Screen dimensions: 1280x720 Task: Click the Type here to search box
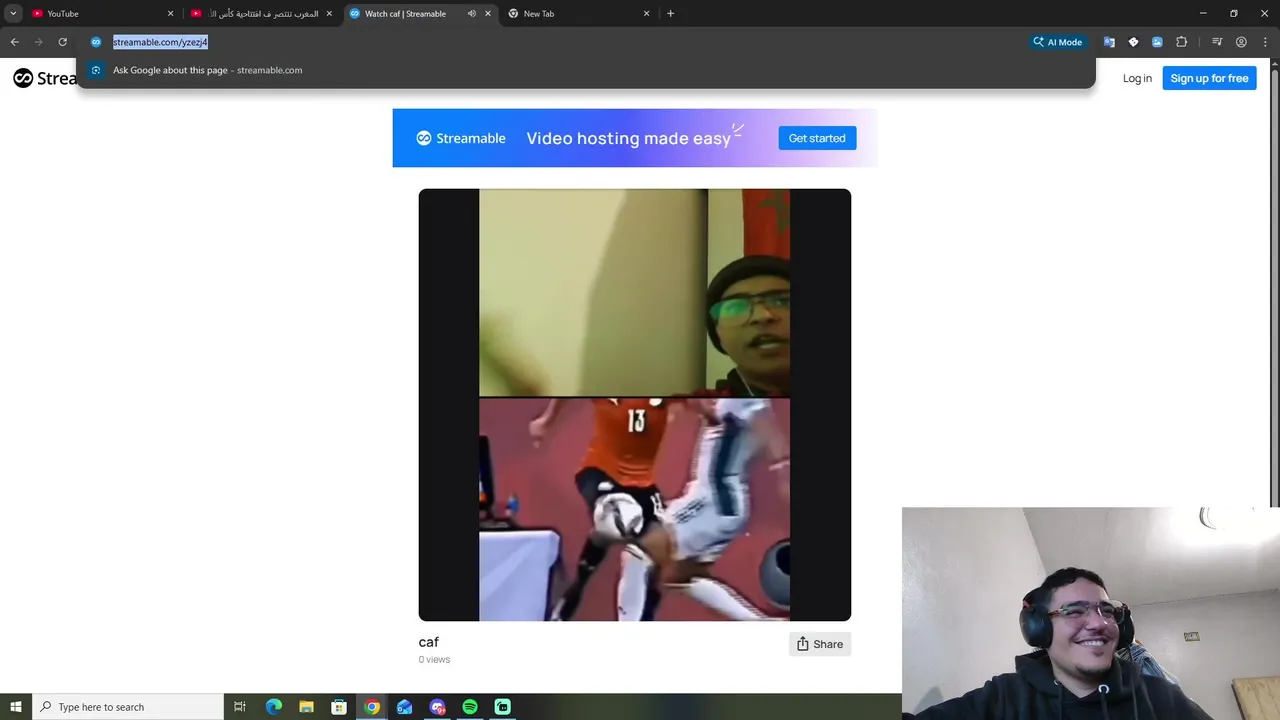point(128,707)
